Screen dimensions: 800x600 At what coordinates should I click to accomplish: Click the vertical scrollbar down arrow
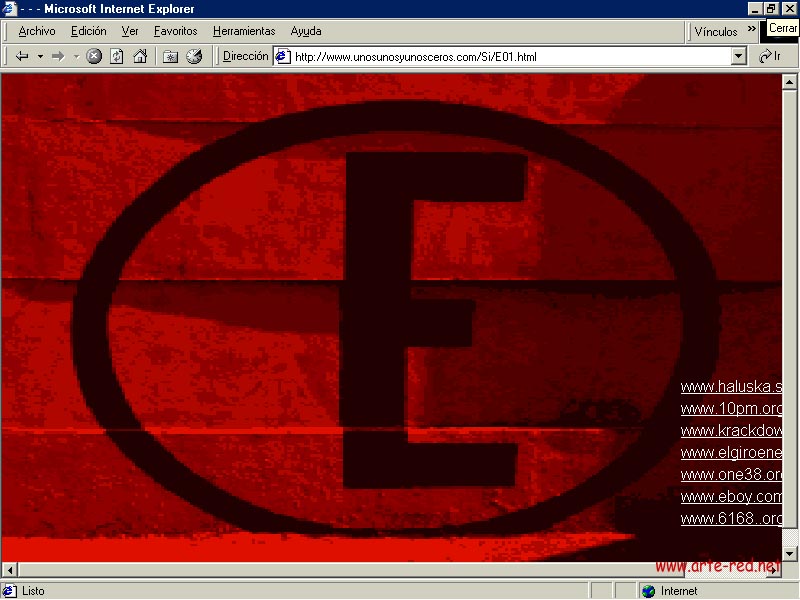(x=789, y=553)
